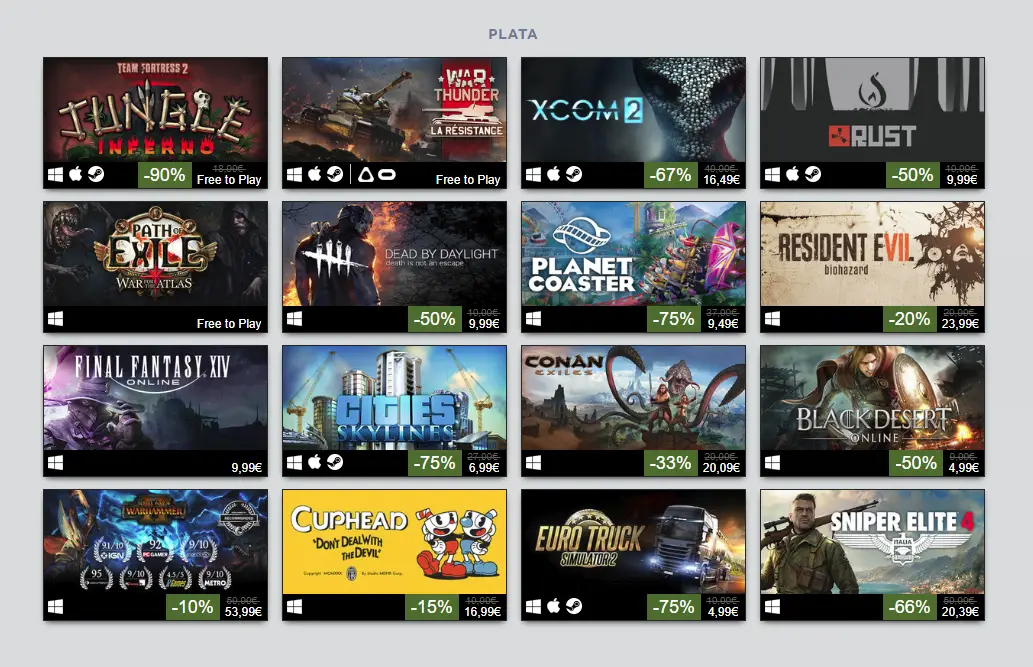Click the VR headset icon on War Thunder tile
Image resolution: width=1033 pixels, height=667 pixels.
click(366, 175)
